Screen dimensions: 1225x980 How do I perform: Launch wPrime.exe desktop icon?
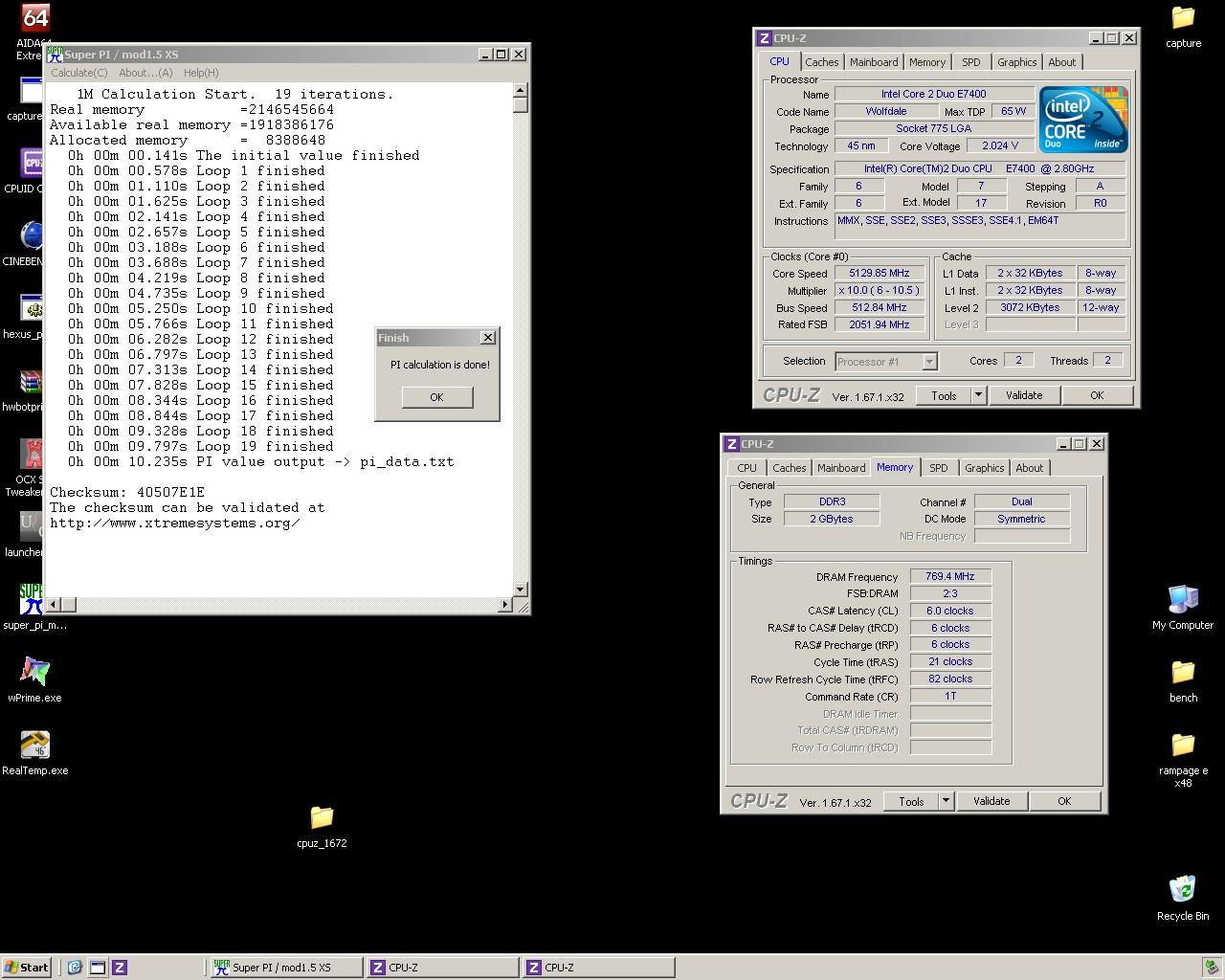pyautogui.click(x=34, y=672)
